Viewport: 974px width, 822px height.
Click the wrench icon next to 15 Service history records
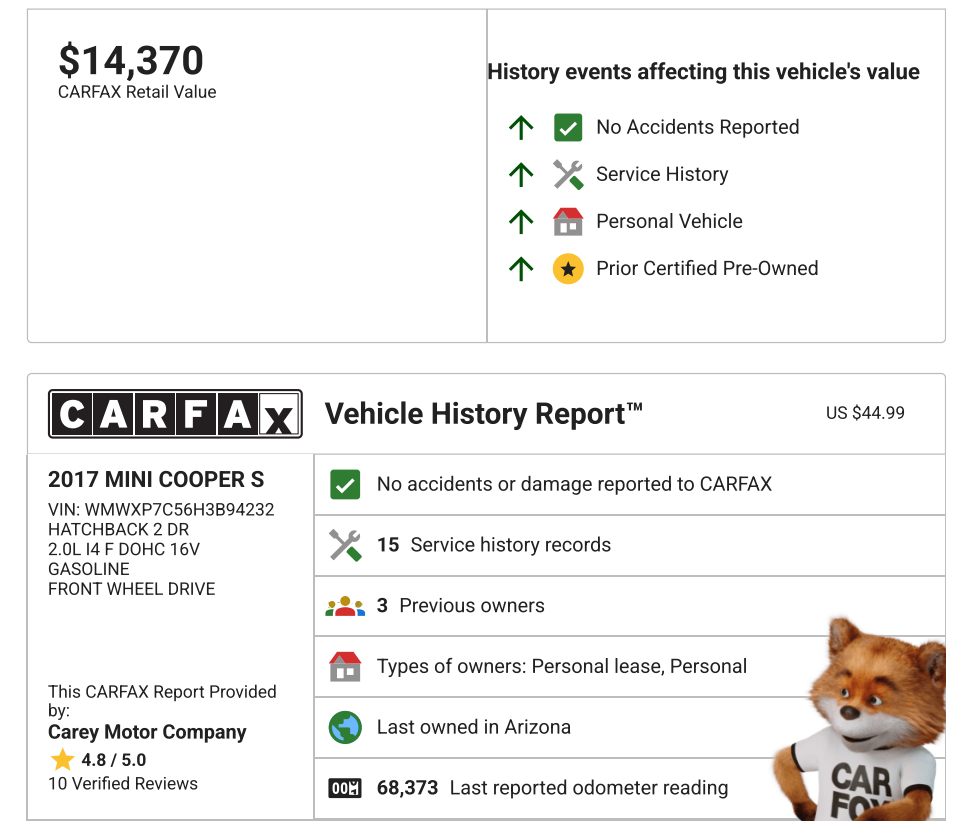pyautogui.click(x=345, y=545)
